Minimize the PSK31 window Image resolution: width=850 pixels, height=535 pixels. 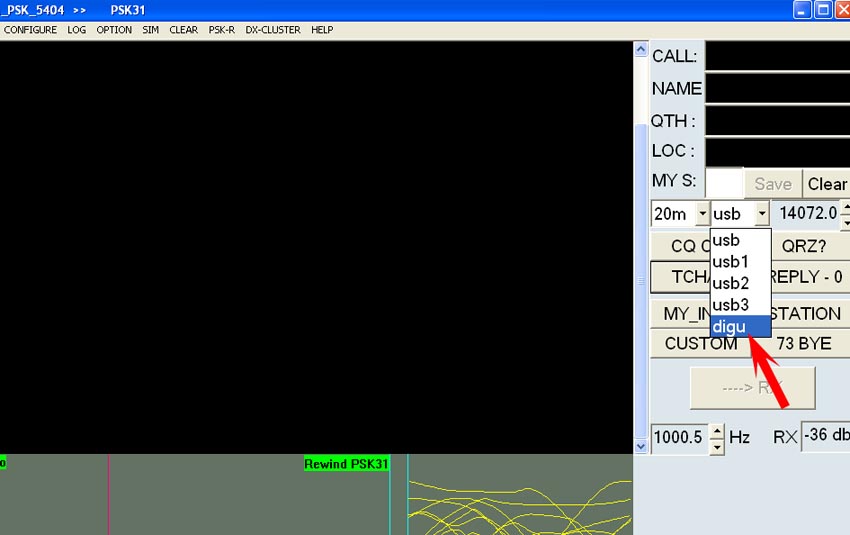(802, 10)
